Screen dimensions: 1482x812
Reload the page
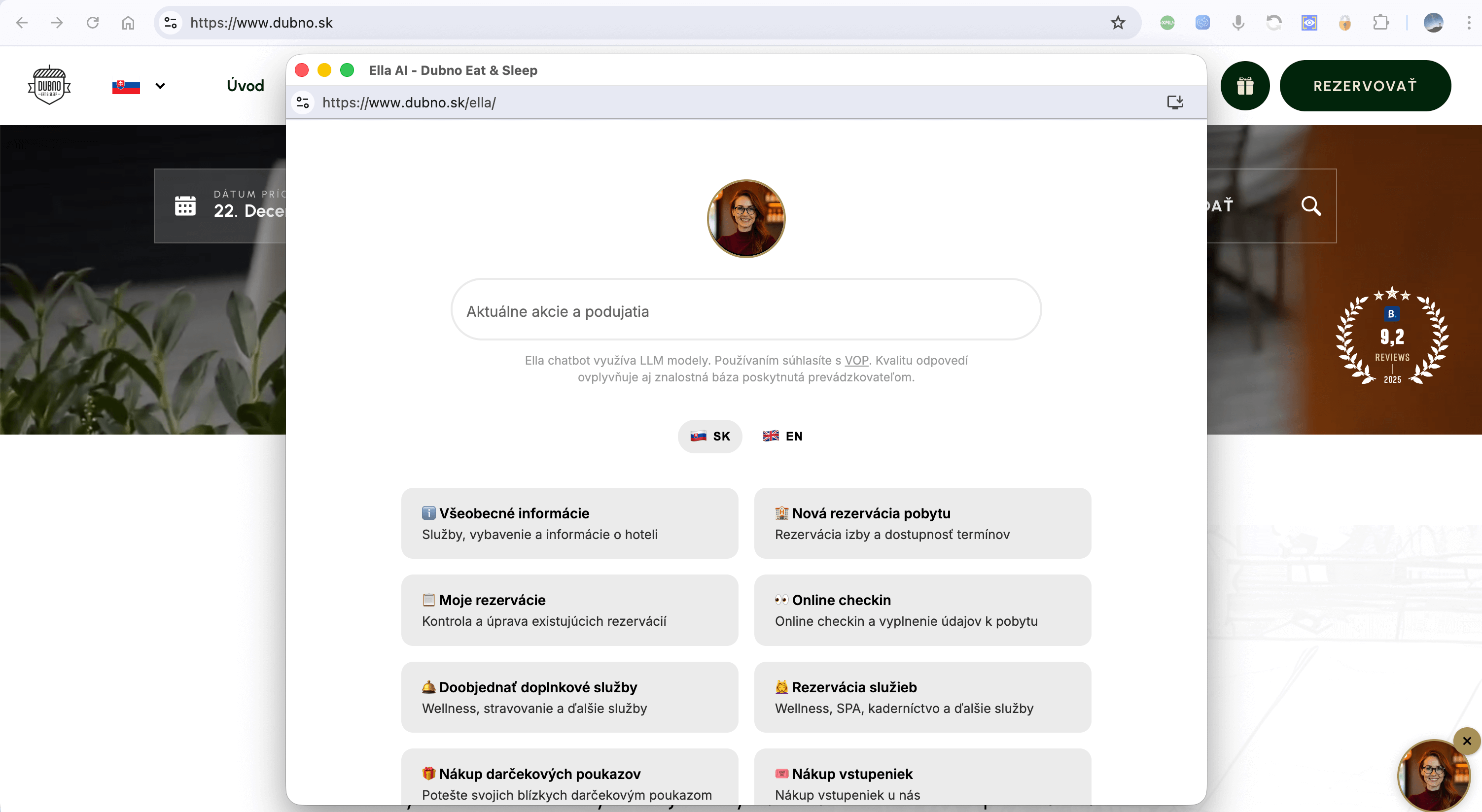pos(93,23)
